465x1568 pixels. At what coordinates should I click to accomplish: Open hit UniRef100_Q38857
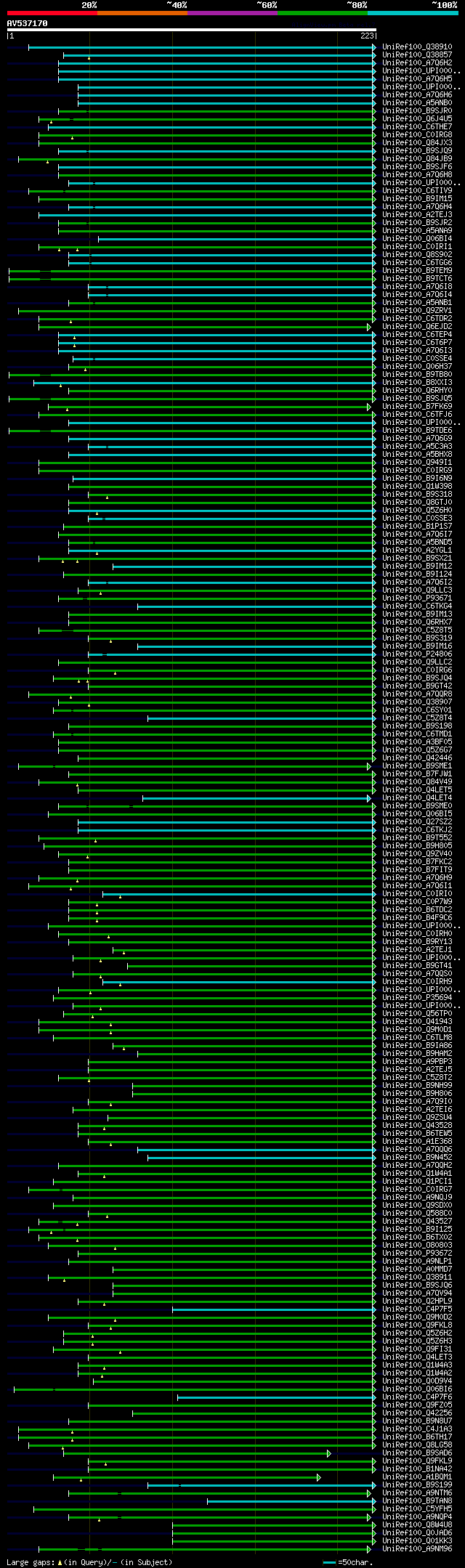(x=417, y=55)
